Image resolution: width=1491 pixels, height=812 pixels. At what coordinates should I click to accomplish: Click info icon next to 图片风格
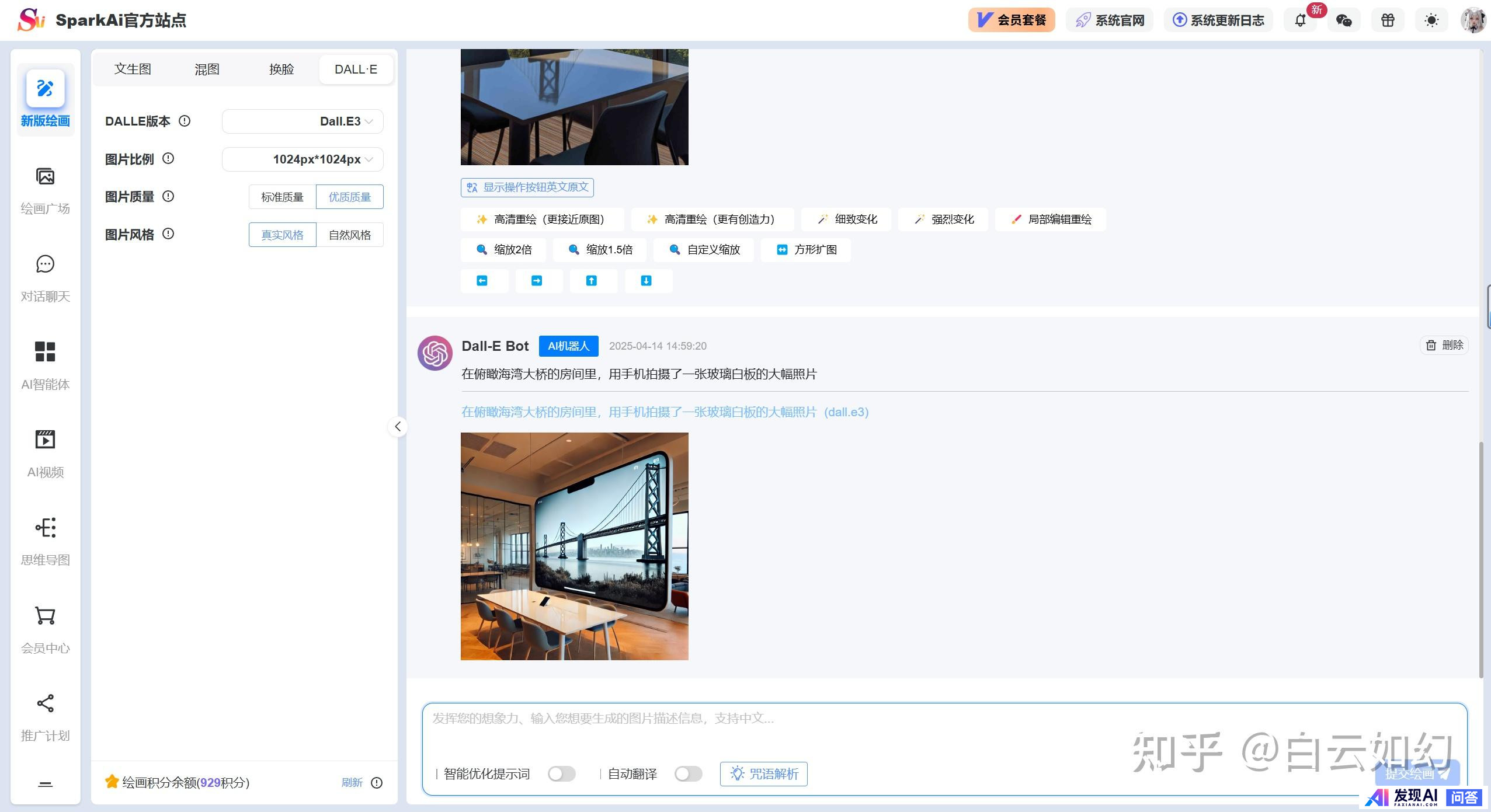coord(168,234)
